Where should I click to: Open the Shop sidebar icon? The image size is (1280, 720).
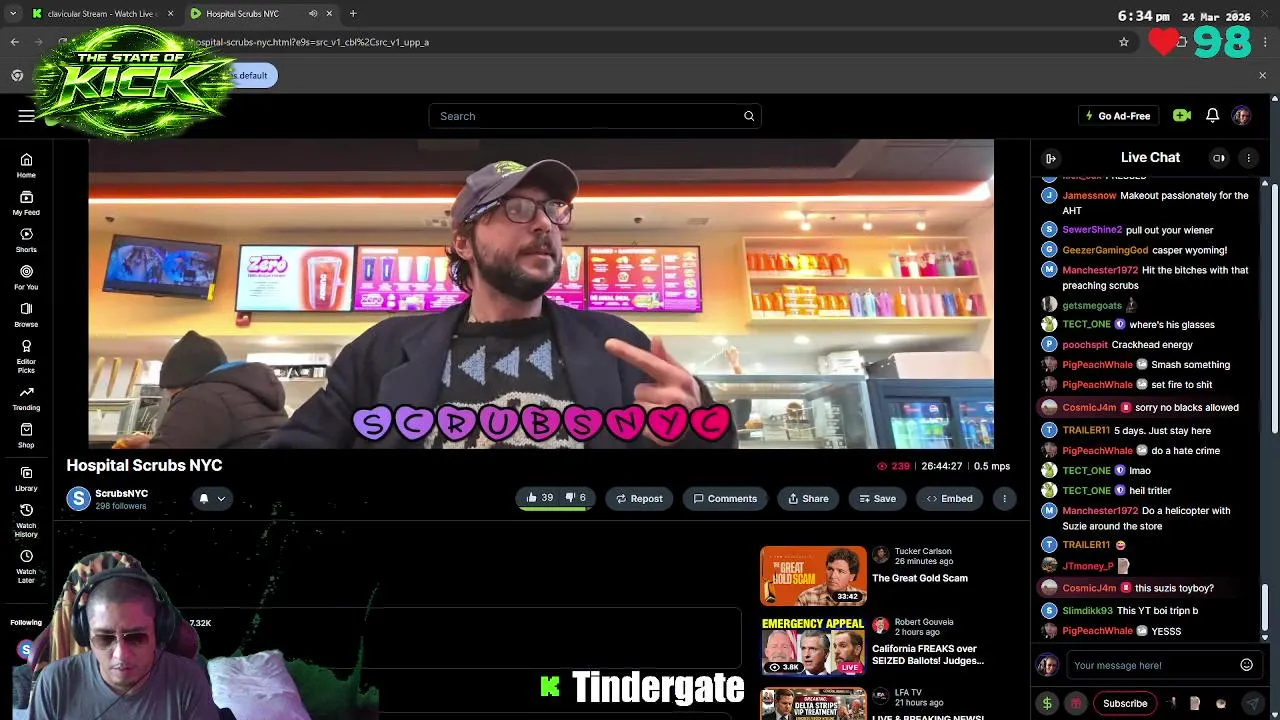[26, 435]
